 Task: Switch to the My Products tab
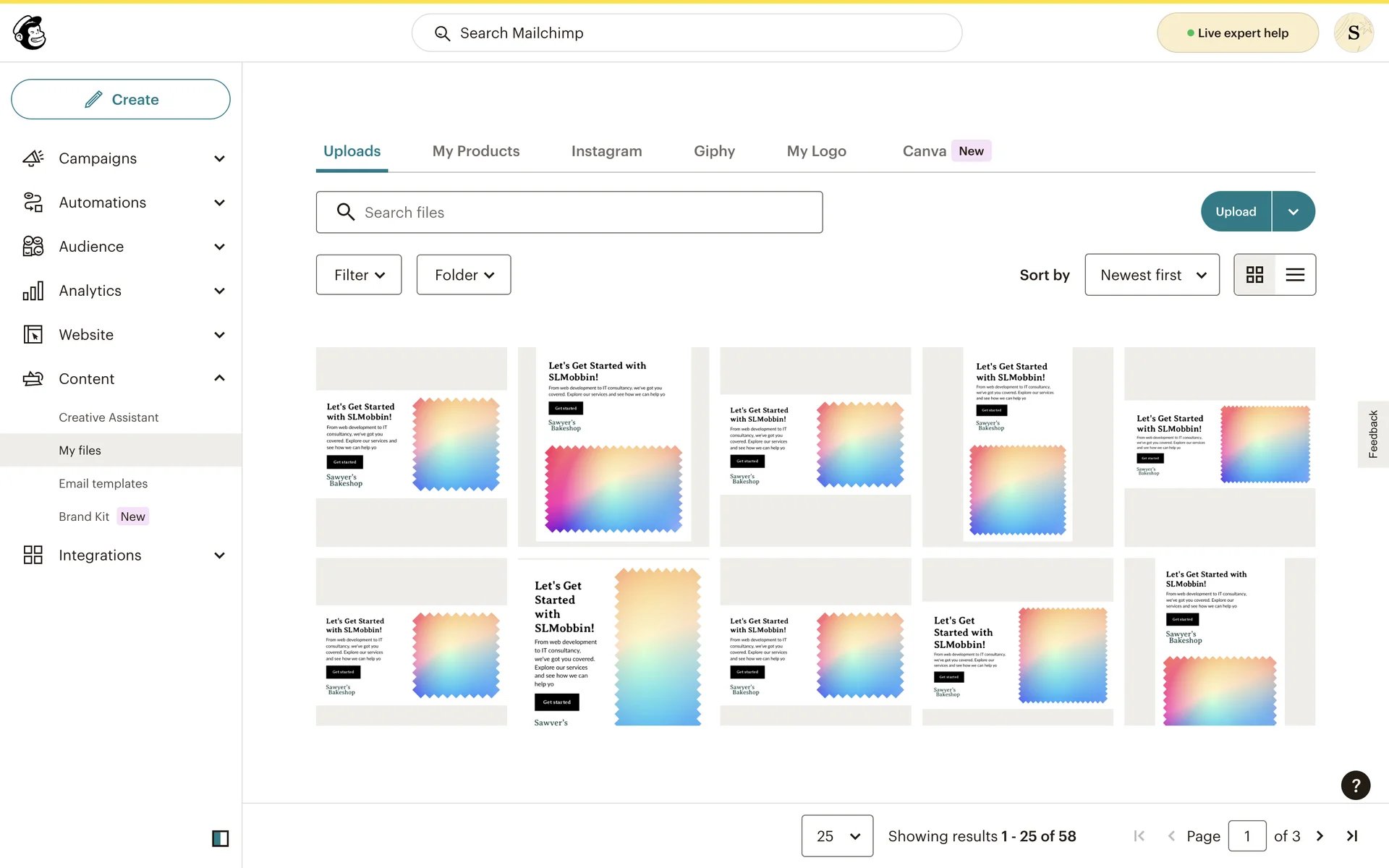coord(476,151)
